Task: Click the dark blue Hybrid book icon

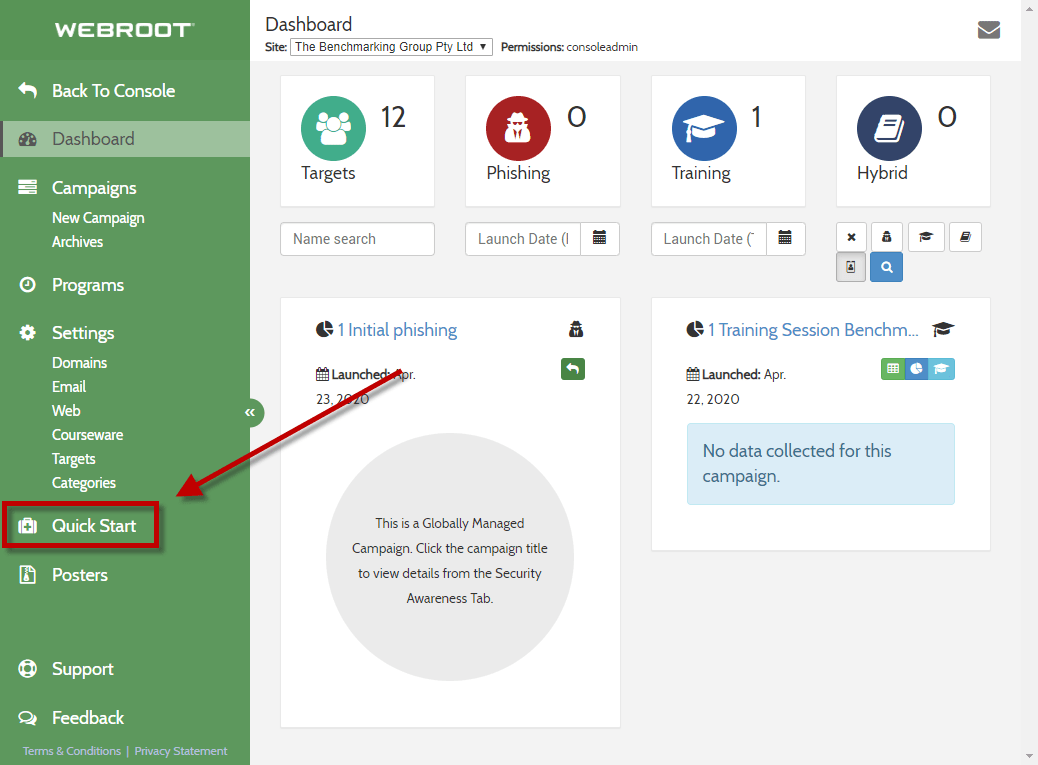Action: 889,128
